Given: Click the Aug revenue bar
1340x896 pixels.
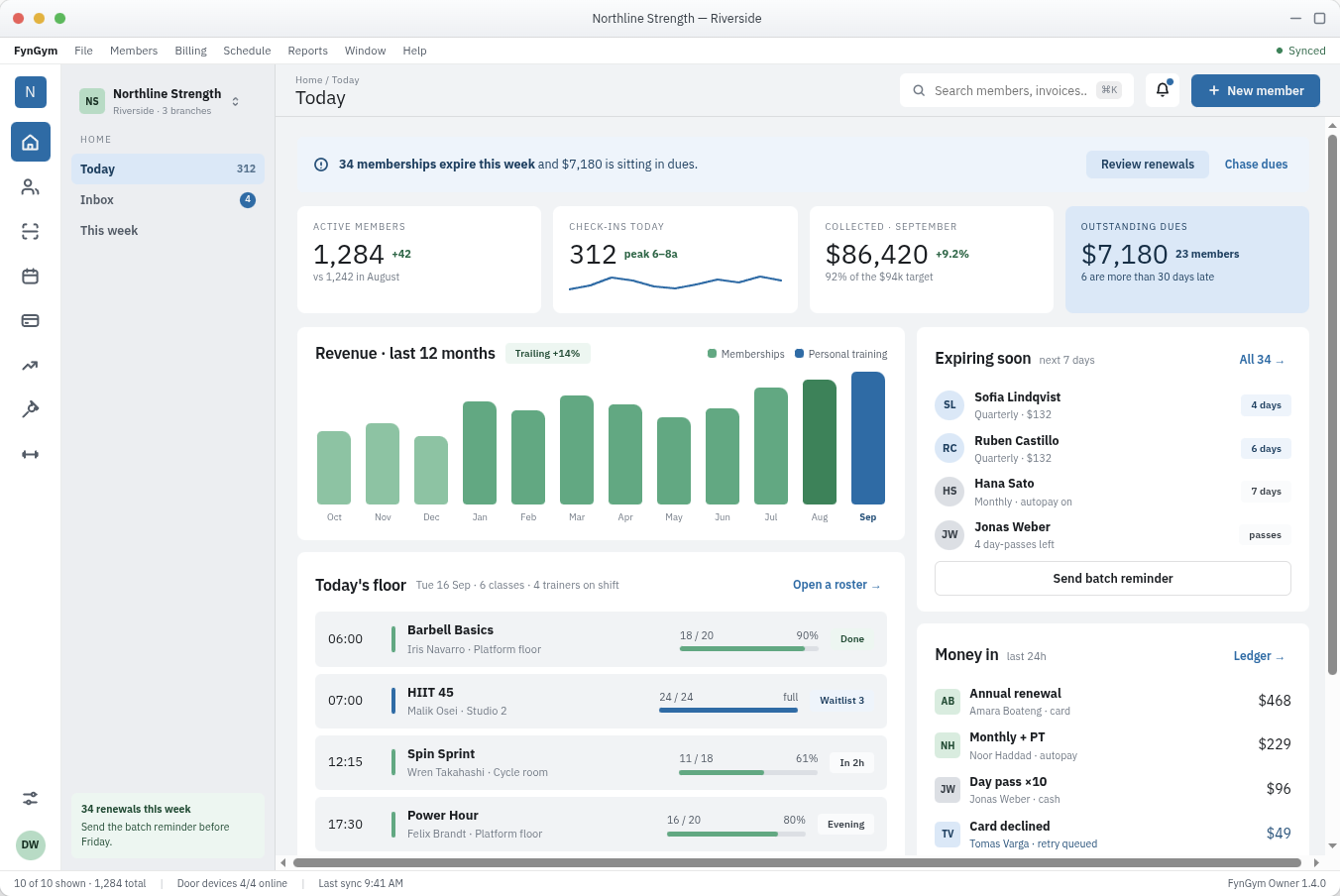Looking at the screenshot, I should 820,442.
